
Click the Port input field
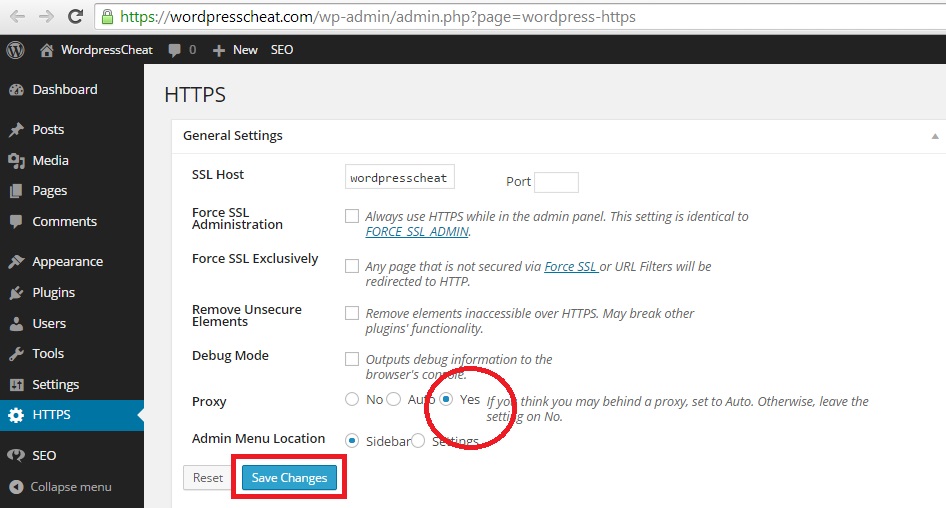[556, 182]
